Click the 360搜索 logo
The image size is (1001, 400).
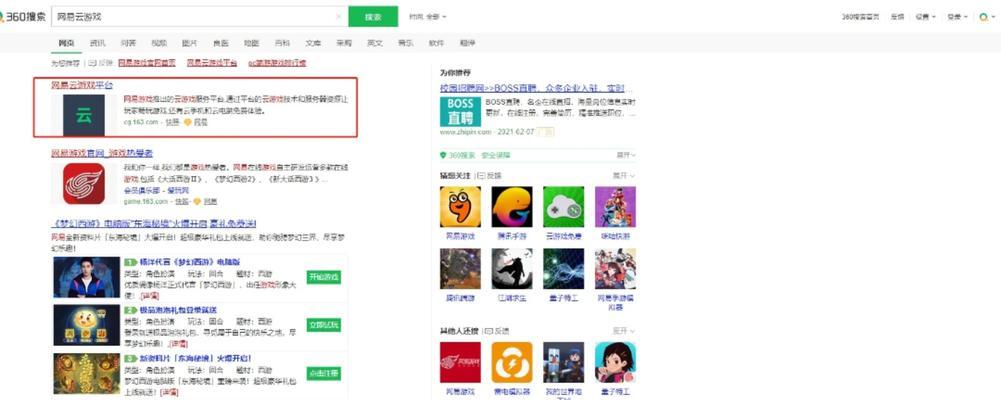23,17
